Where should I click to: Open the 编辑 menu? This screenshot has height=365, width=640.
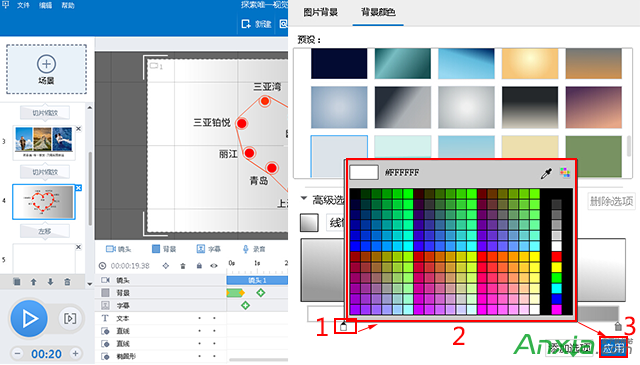(45, 5)
